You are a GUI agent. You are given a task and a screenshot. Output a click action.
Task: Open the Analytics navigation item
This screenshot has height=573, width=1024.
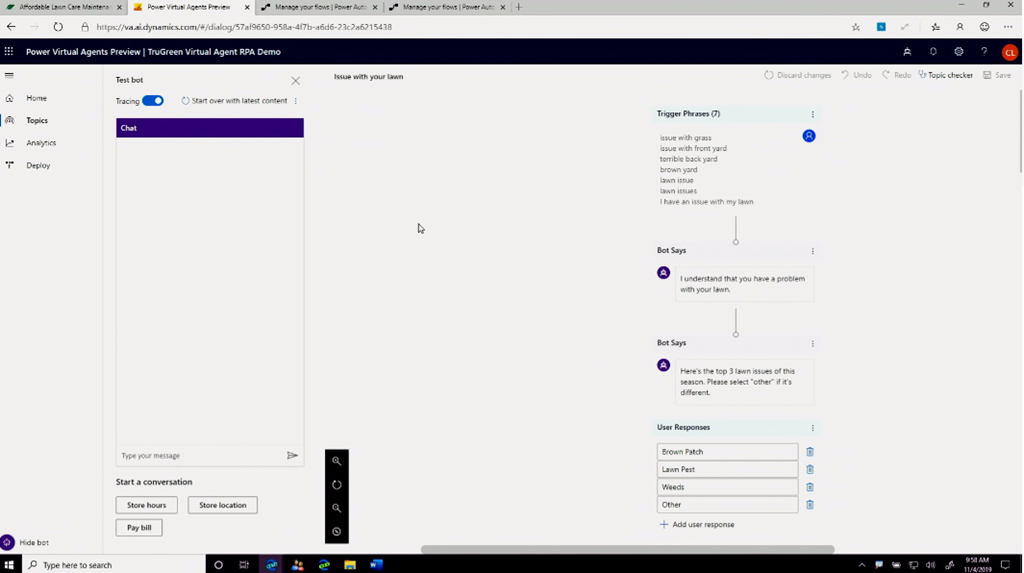40,142
